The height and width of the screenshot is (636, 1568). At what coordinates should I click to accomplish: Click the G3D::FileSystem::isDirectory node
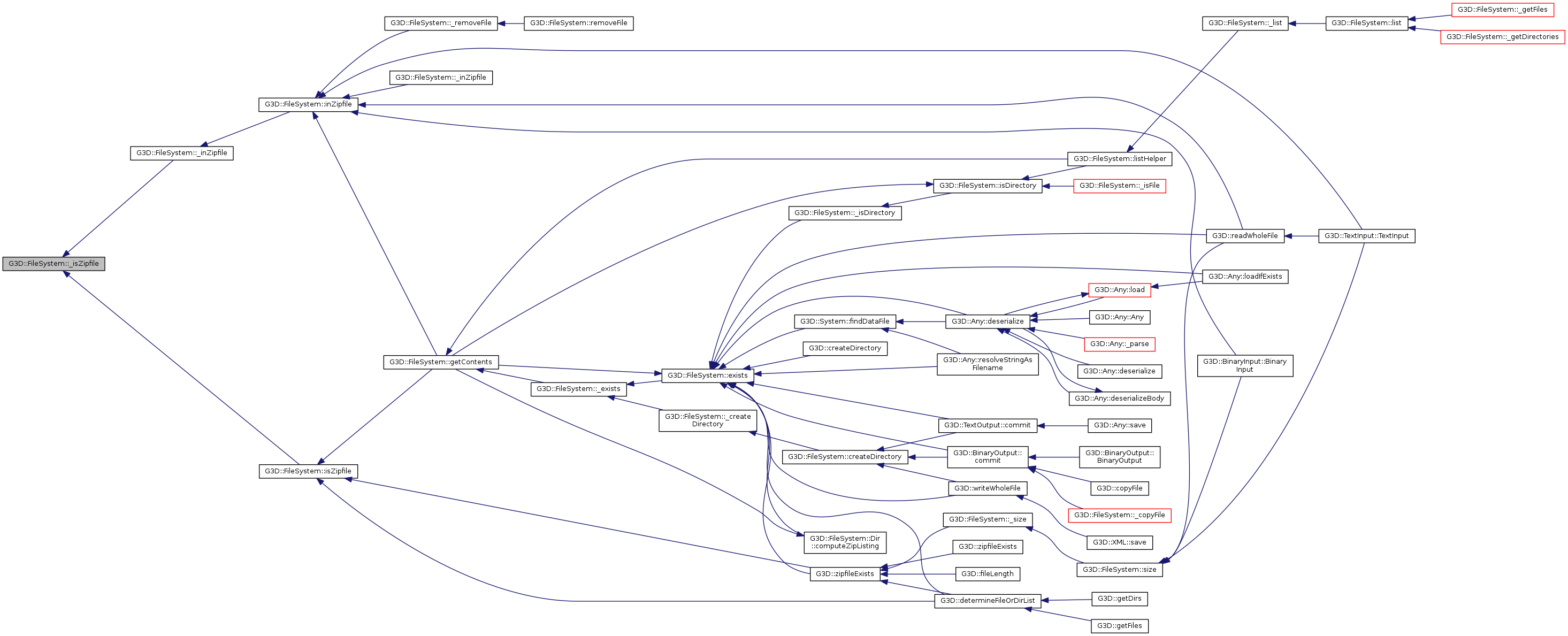[988, 186]
